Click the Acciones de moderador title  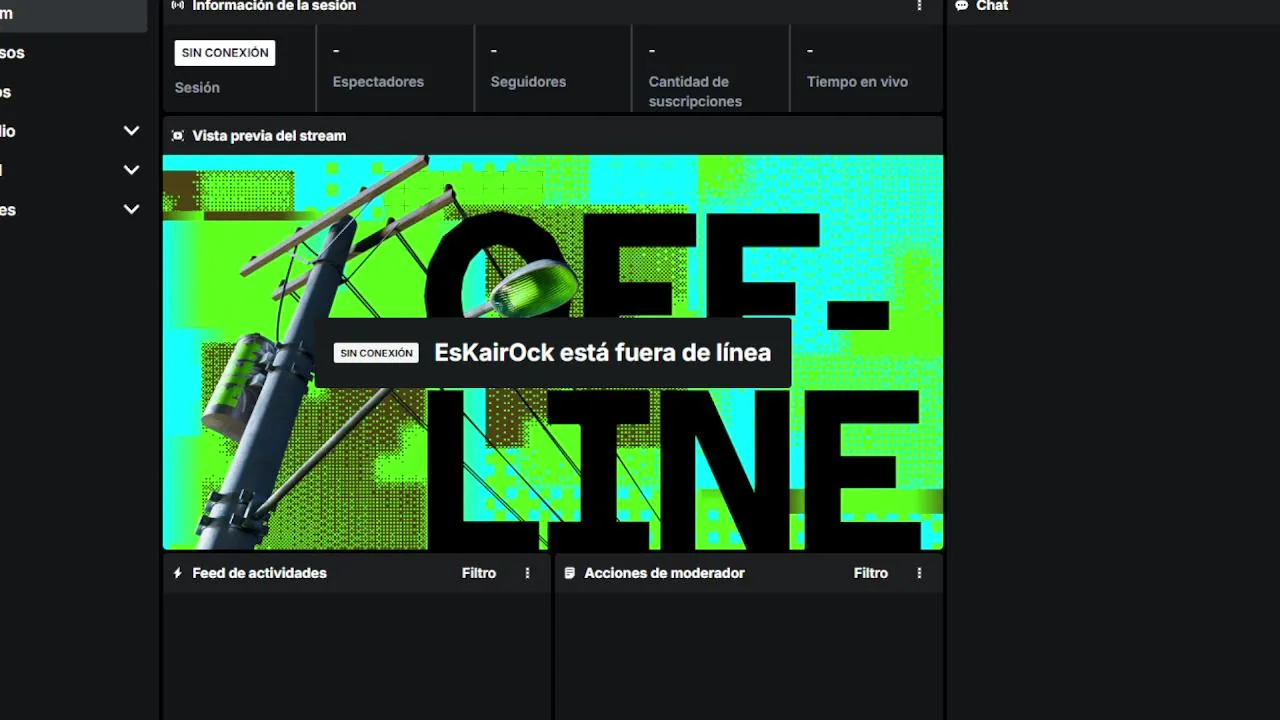(x=664, y=573)
